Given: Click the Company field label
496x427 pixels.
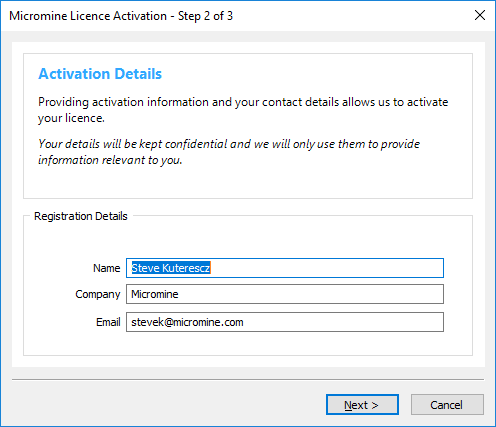Looking at the screenshot, I should pos(98,294).
